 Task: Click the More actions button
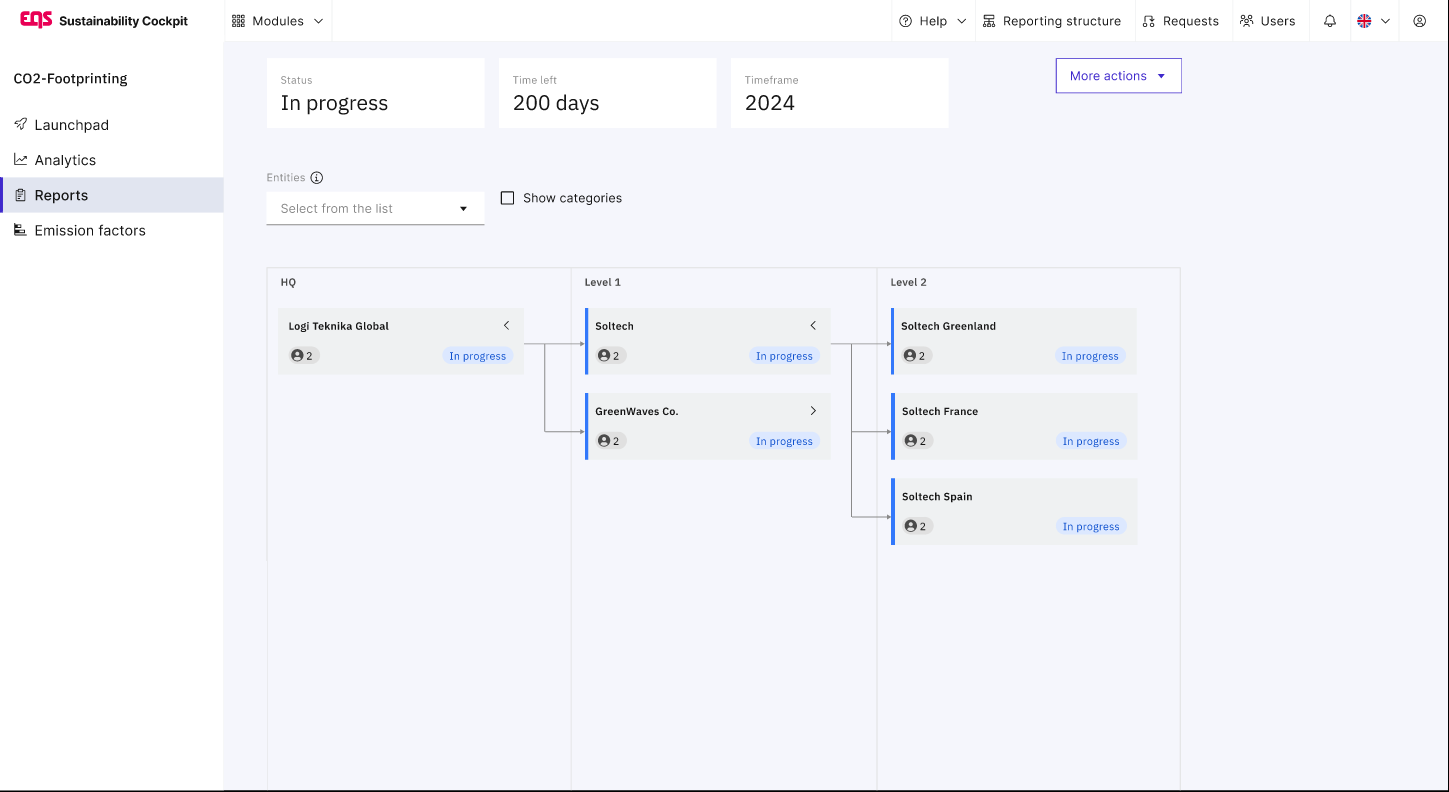[x=1118, y=76]
